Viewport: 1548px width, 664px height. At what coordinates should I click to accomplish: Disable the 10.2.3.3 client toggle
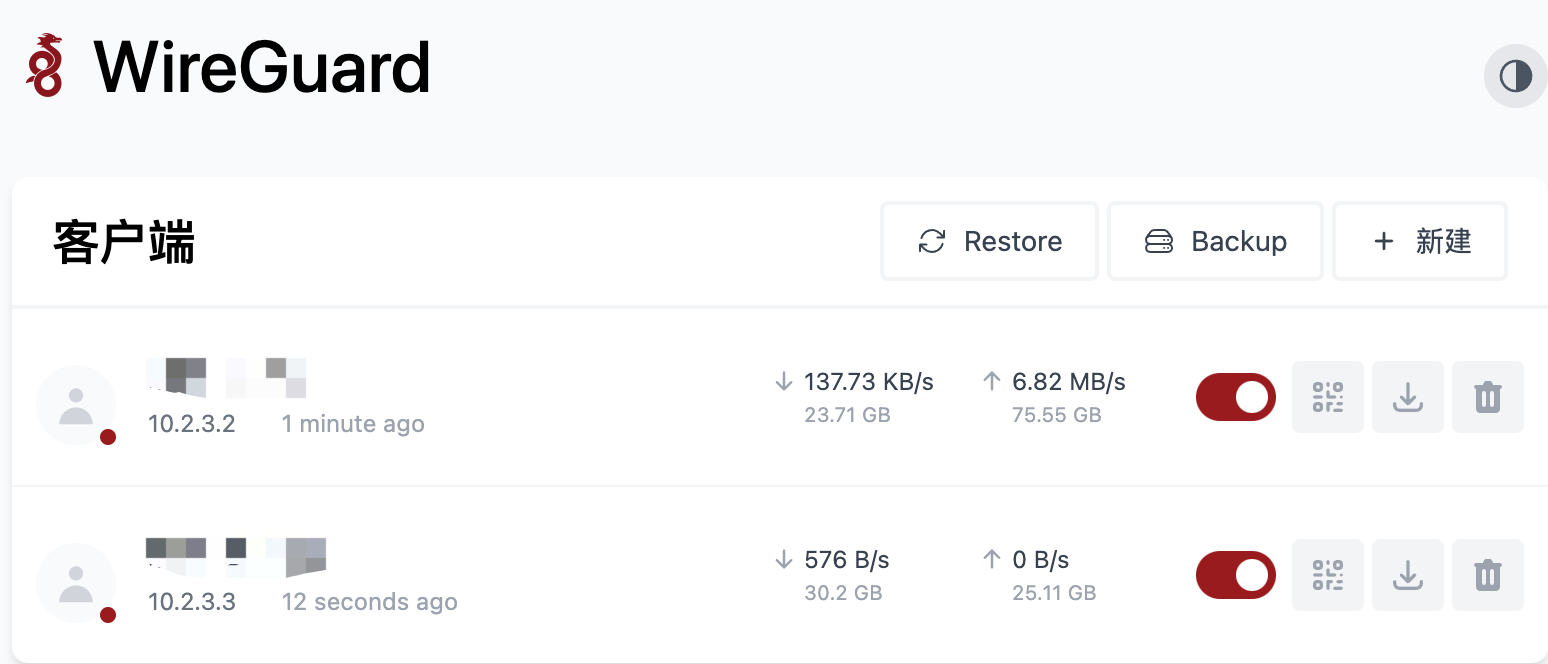click(x=1236, y=575)
